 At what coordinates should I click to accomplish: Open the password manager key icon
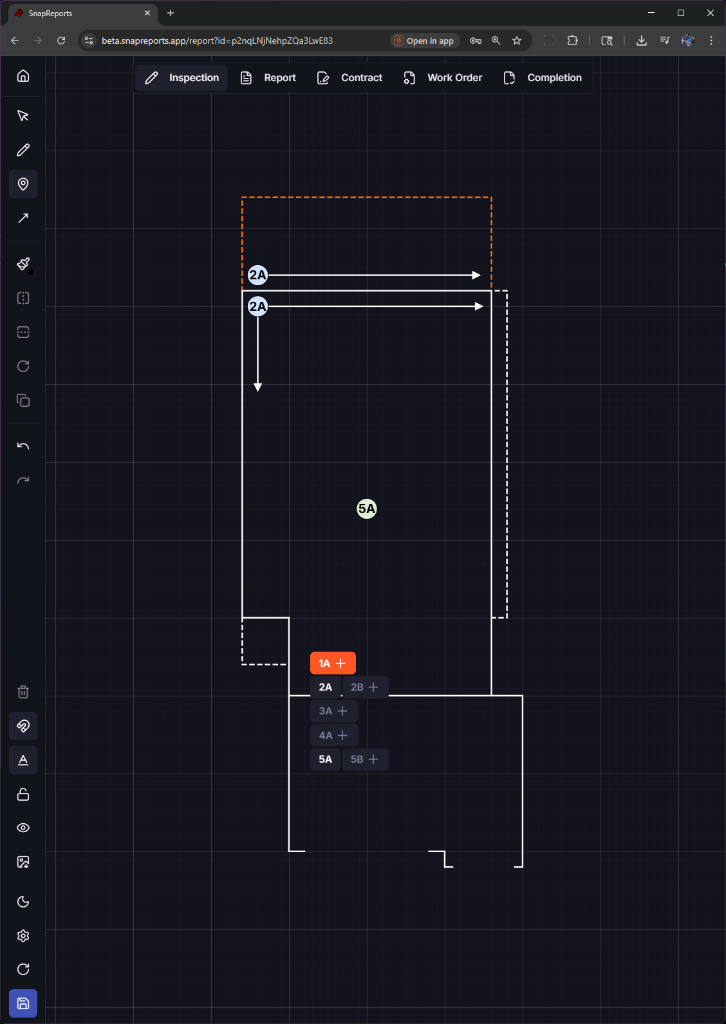(x=475, y=40)
